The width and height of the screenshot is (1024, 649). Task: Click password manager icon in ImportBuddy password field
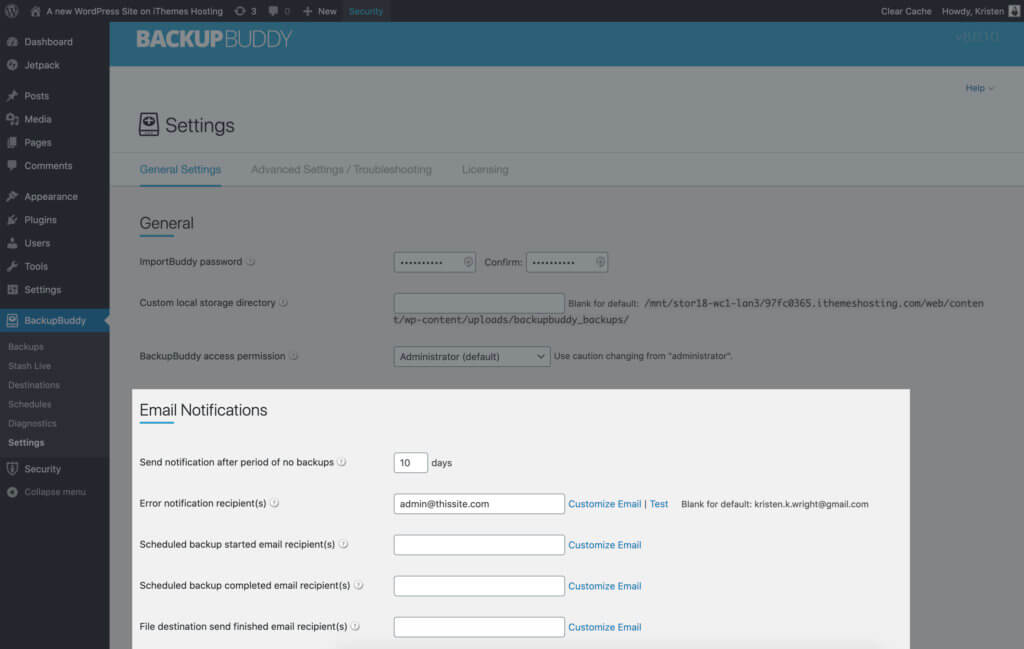tap(468, 262)
